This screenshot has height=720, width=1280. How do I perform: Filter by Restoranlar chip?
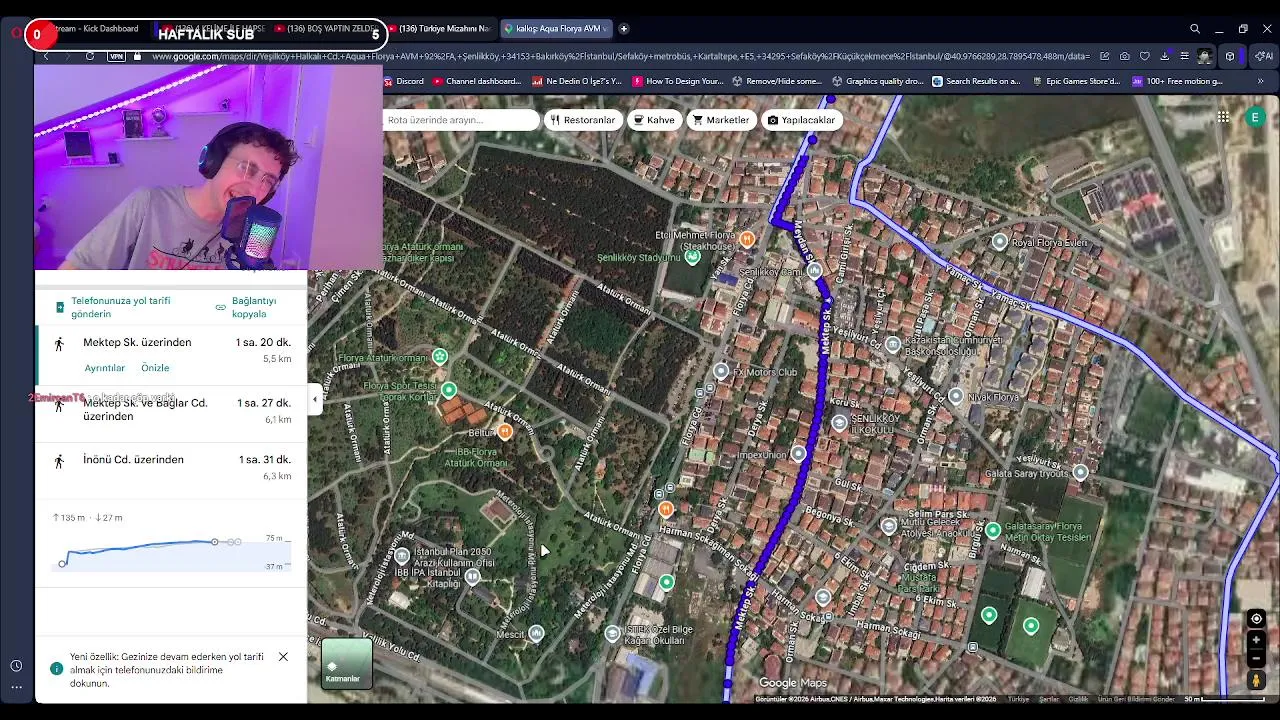tap(582, 120)
